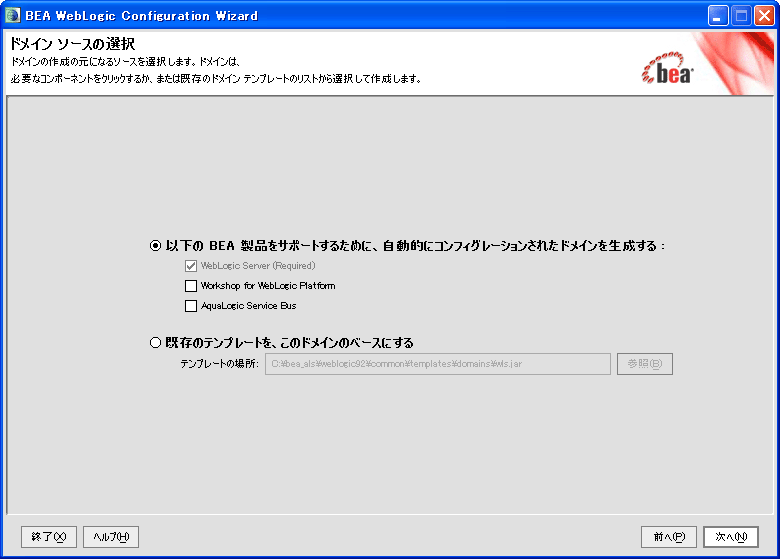
Task: Proceed with the 次へ(N) button
Action: 731,537
